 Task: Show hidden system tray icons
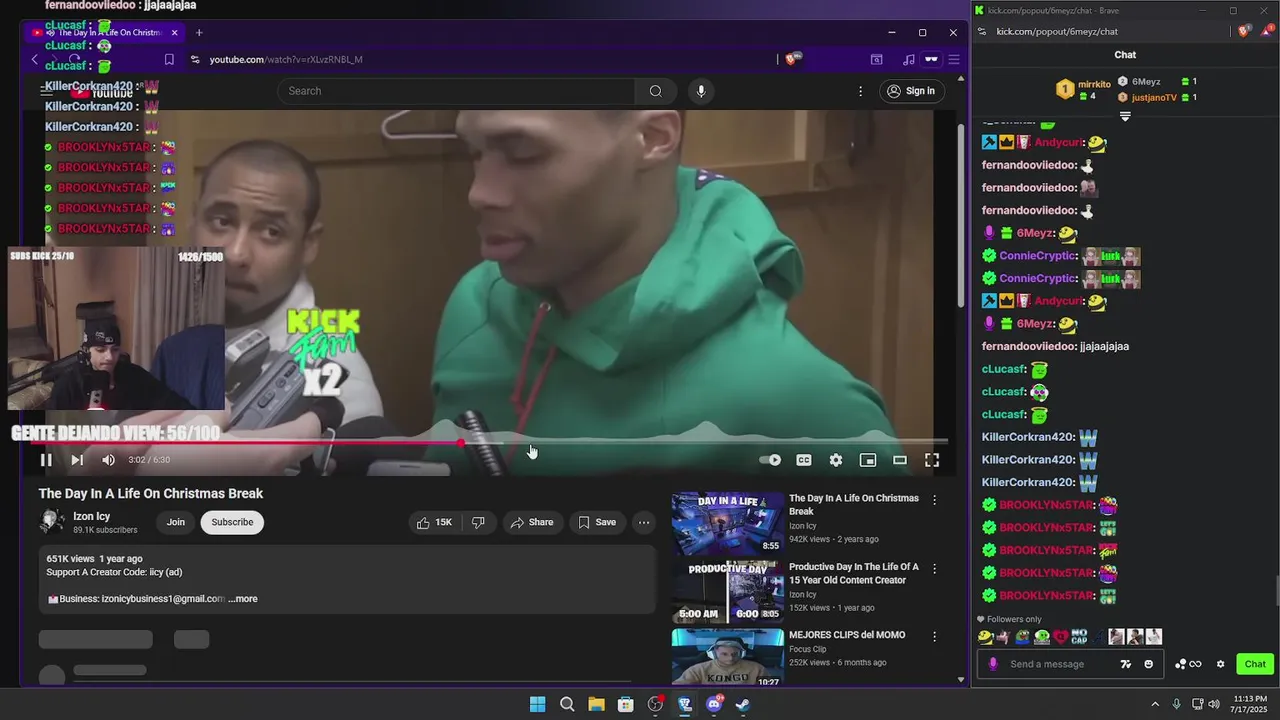pyautogui.click(x=1155, y=704)
